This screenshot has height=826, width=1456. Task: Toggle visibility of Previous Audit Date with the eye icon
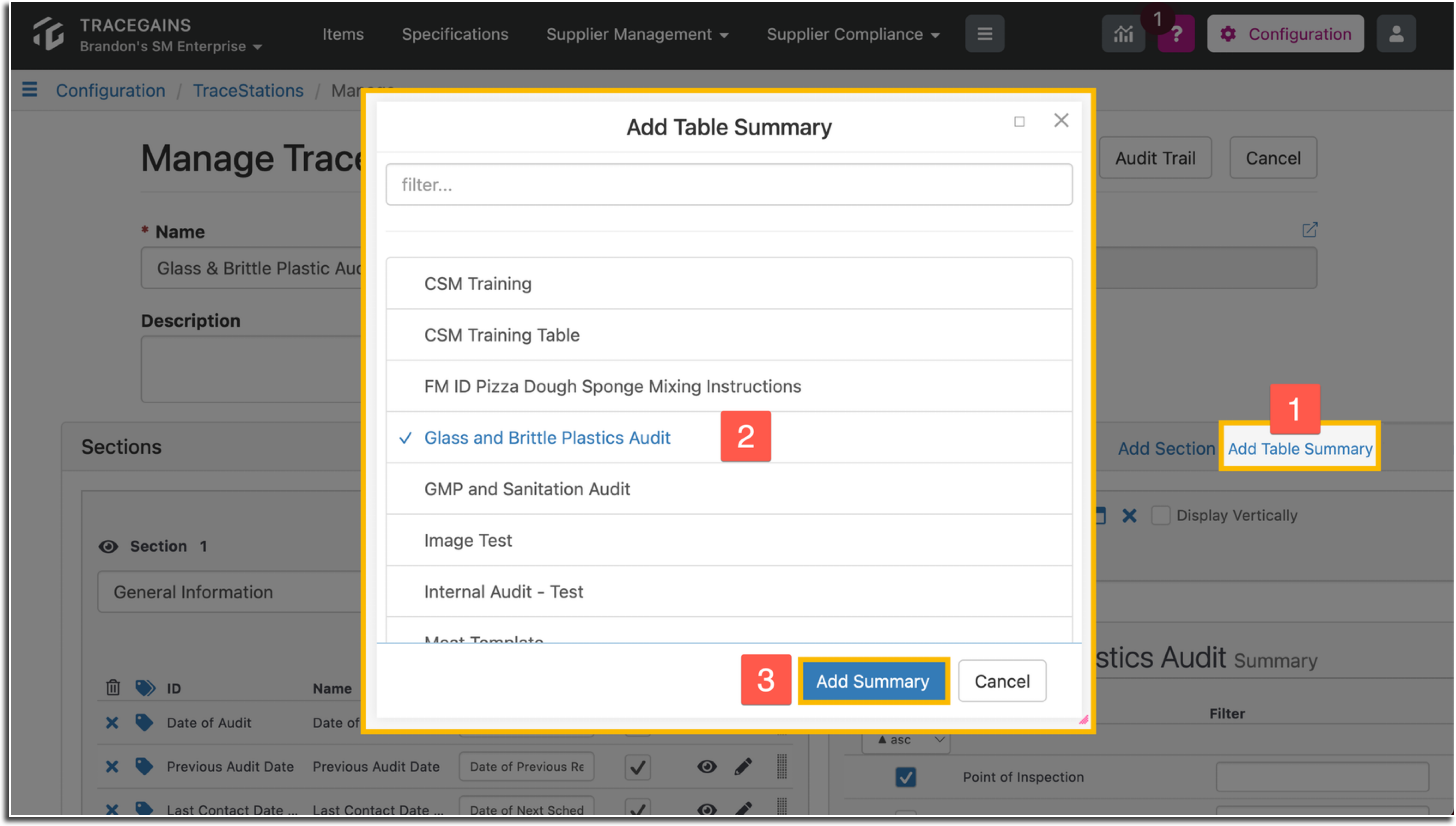(x=707, y=766)
